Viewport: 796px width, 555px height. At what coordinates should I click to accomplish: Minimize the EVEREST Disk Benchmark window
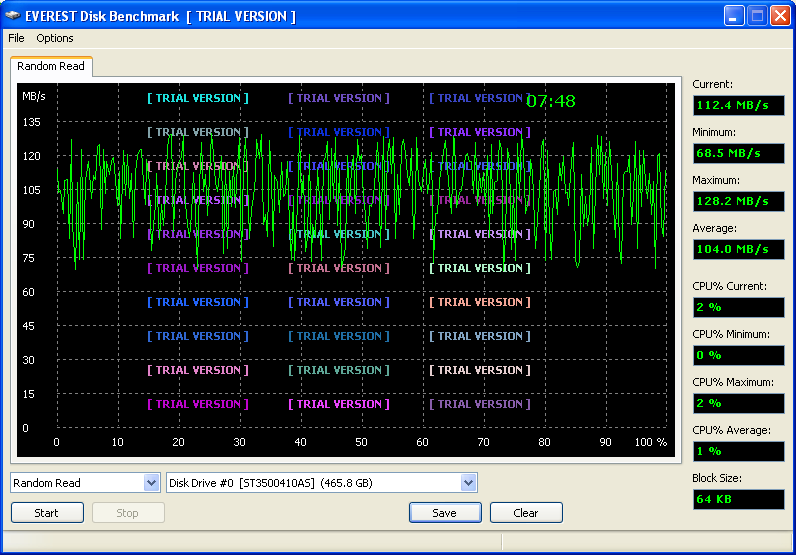(735, 16)
